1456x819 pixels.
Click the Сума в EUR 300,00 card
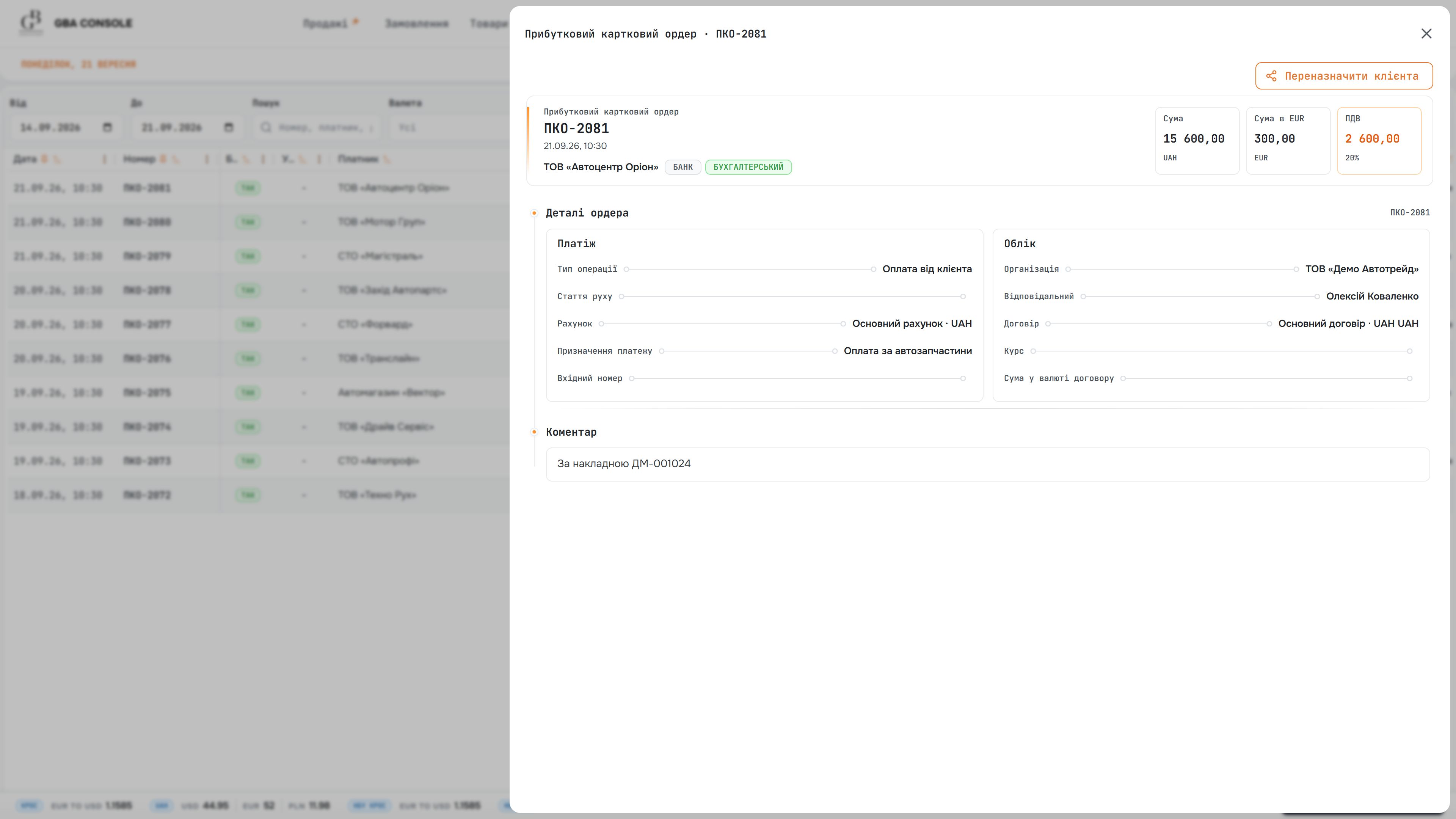(1288, 140)
